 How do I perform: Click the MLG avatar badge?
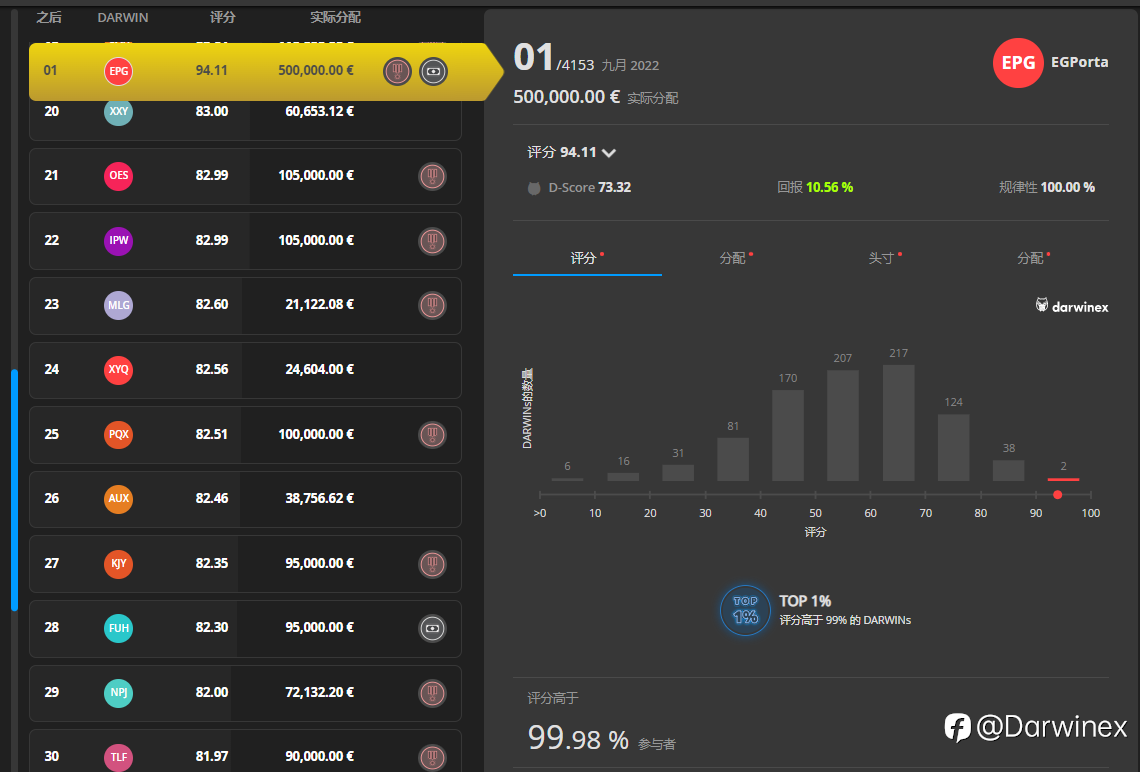pyautogui.click(x=119, y=305)
